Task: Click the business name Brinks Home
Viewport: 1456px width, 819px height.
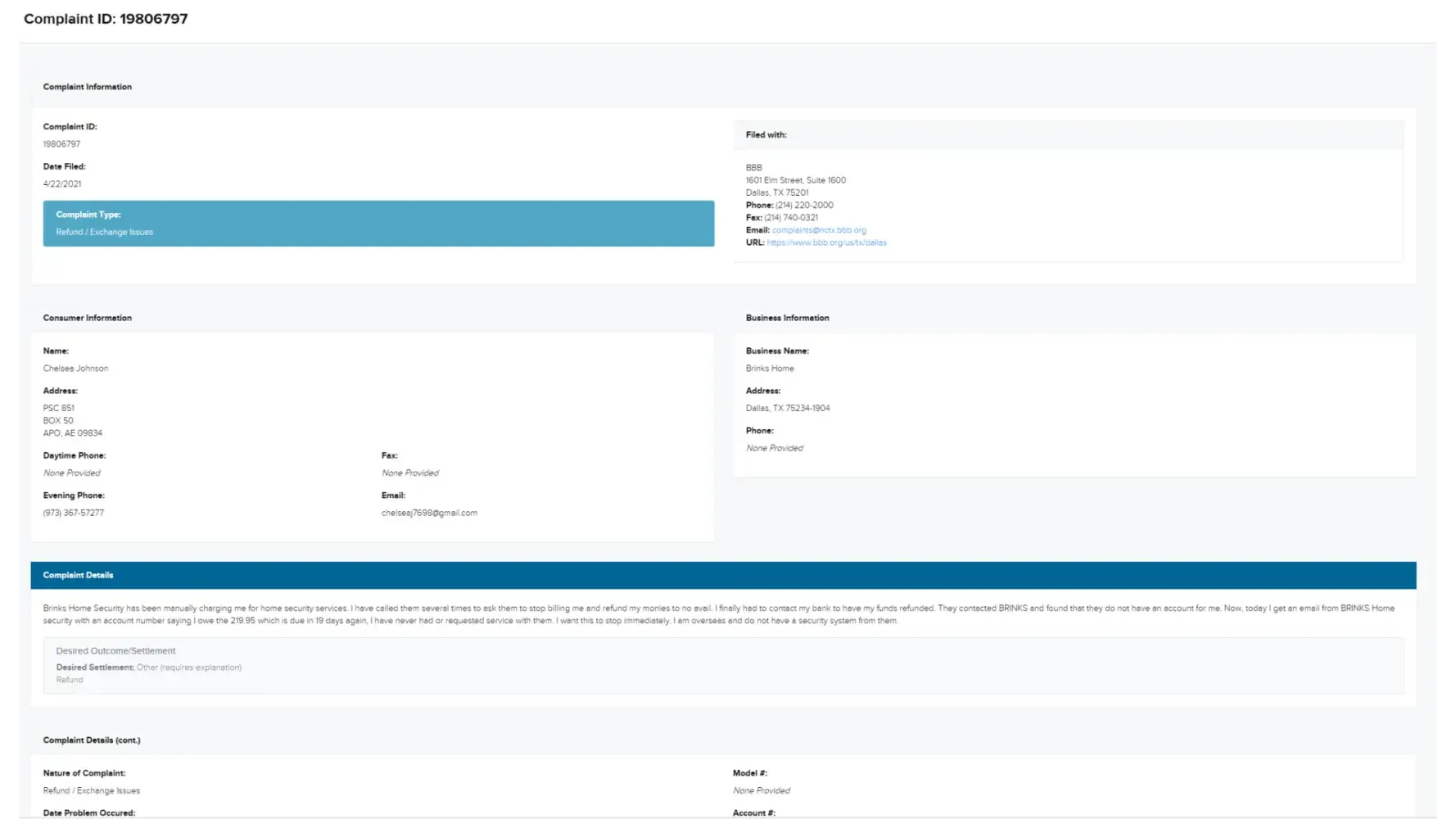Action: (769, 369)
